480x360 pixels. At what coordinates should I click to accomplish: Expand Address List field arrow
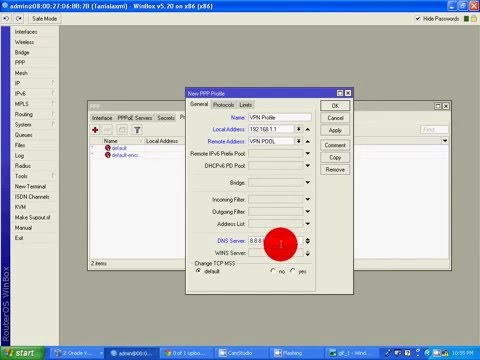[x=308, y=224]
